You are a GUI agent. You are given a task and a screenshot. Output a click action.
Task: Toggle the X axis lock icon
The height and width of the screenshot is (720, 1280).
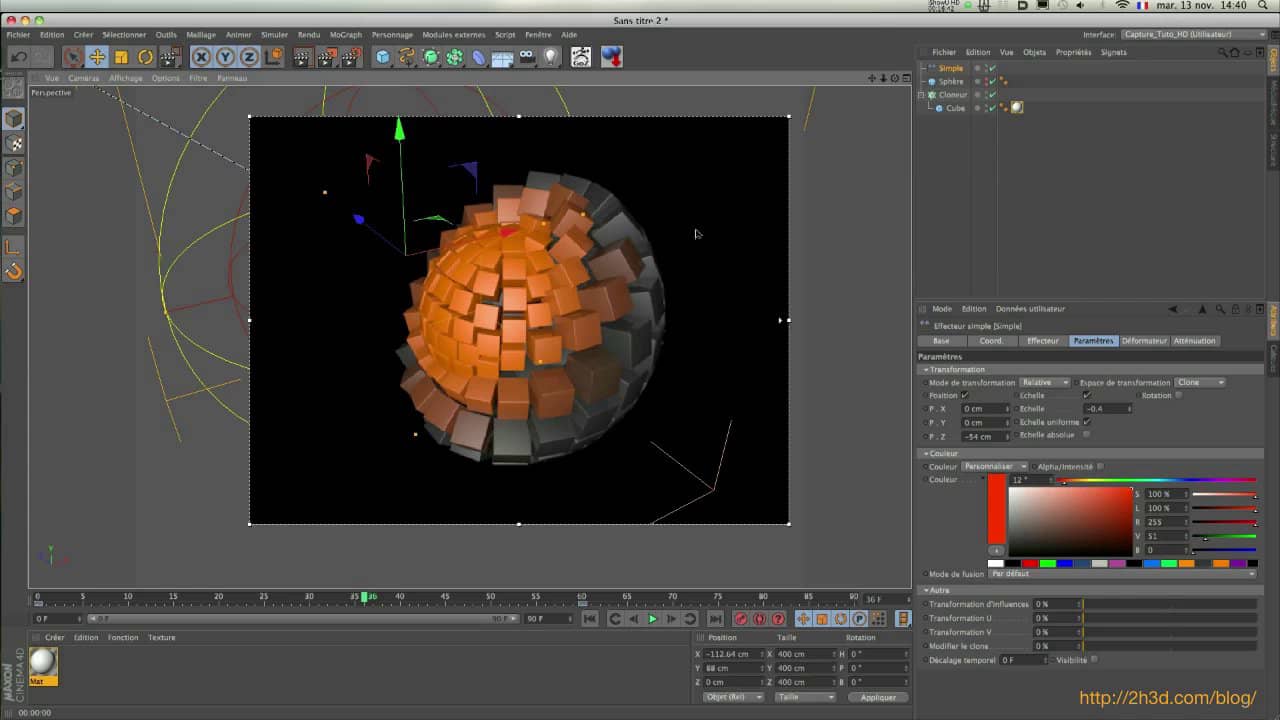tap(202, 57)
